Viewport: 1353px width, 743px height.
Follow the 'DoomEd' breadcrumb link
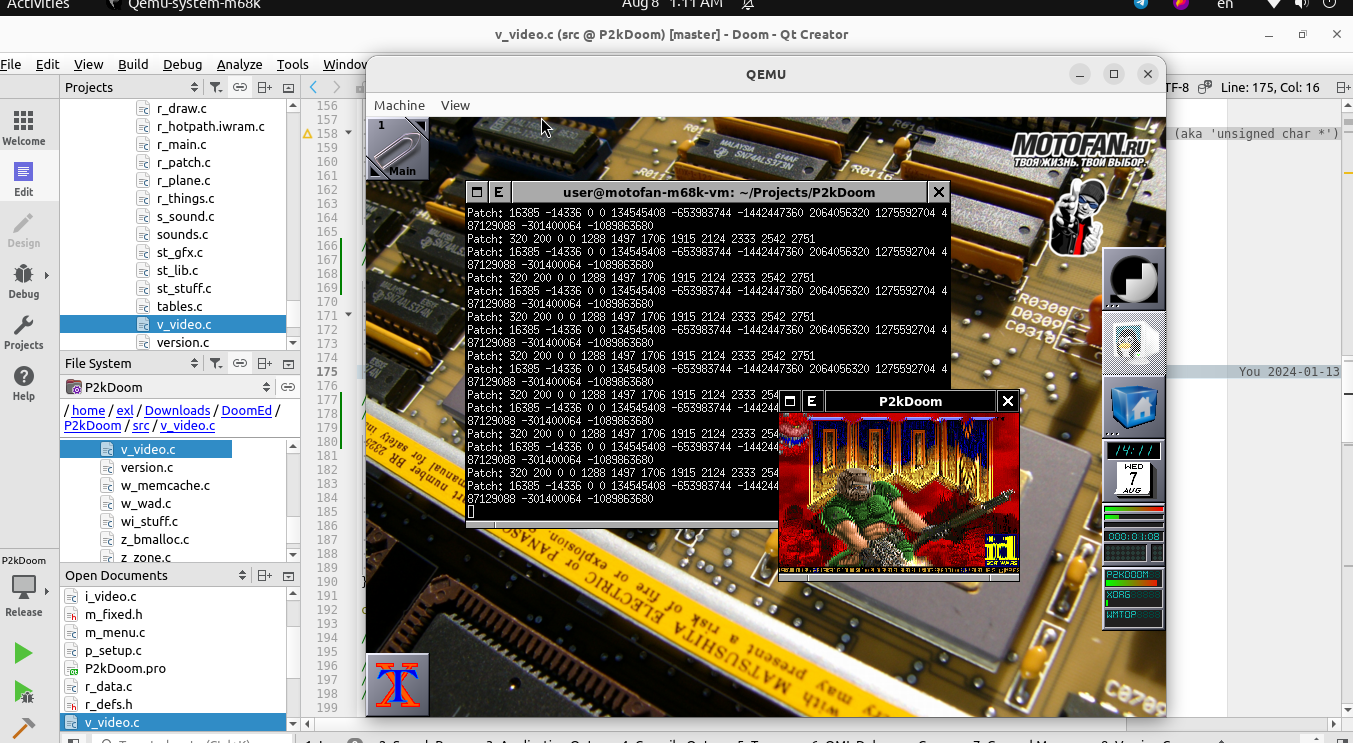click(247, 410)
